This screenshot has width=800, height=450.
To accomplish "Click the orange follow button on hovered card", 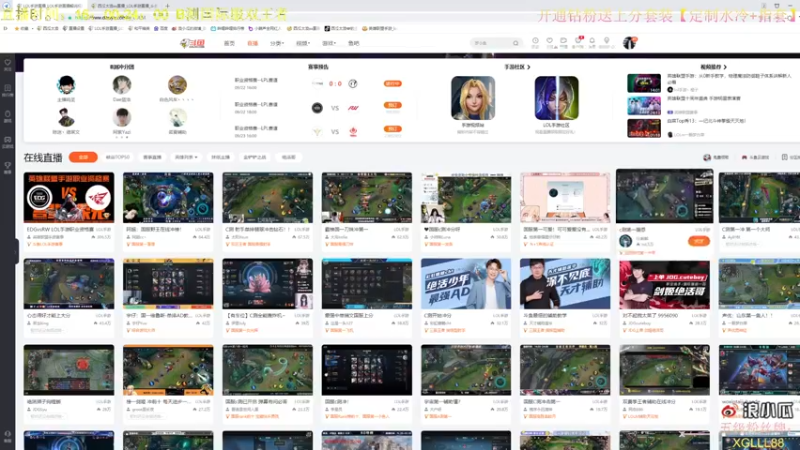I will (x=698, y=241).
